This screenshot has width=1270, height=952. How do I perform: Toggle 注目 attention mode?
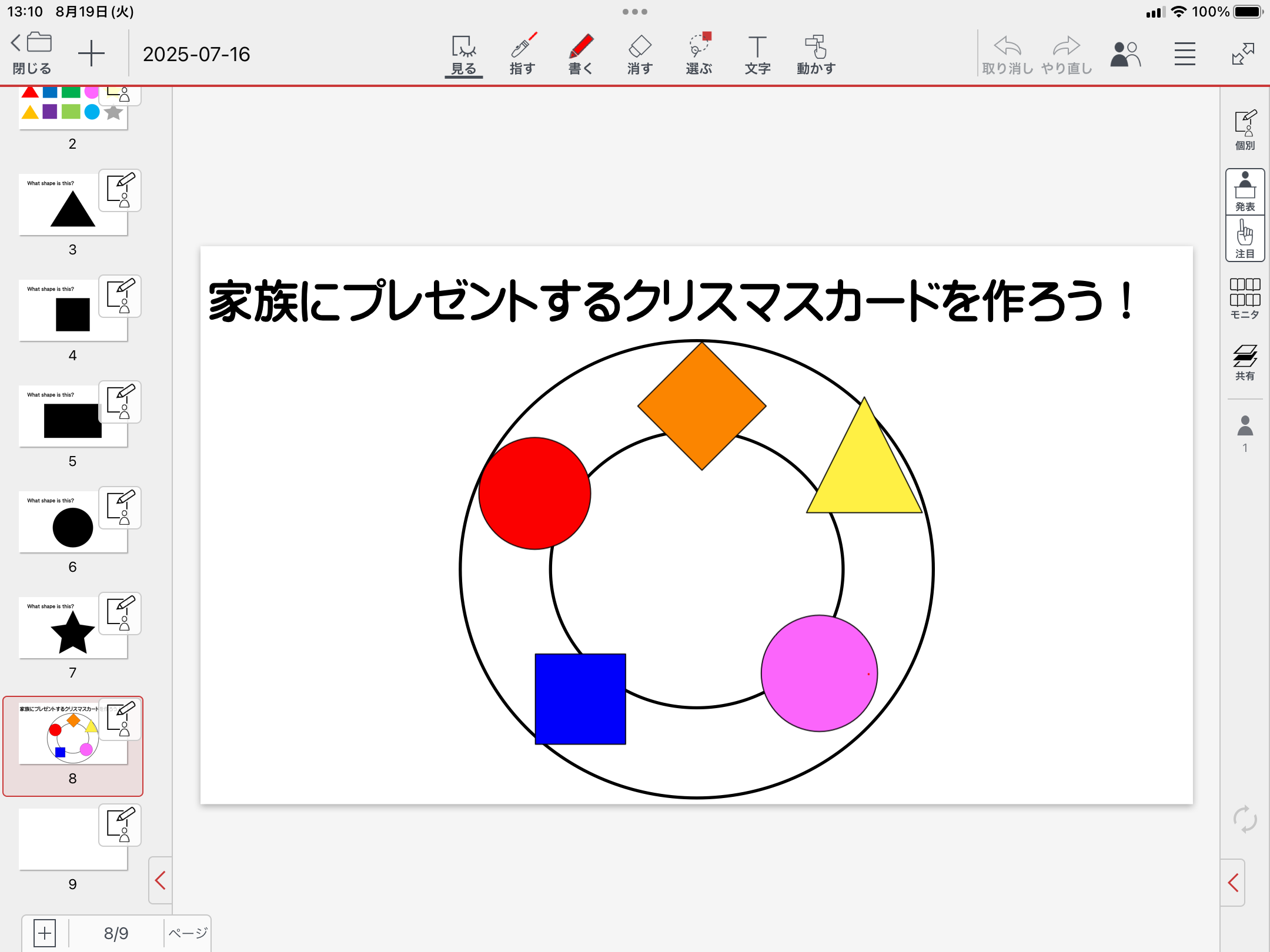[1245, 239]
